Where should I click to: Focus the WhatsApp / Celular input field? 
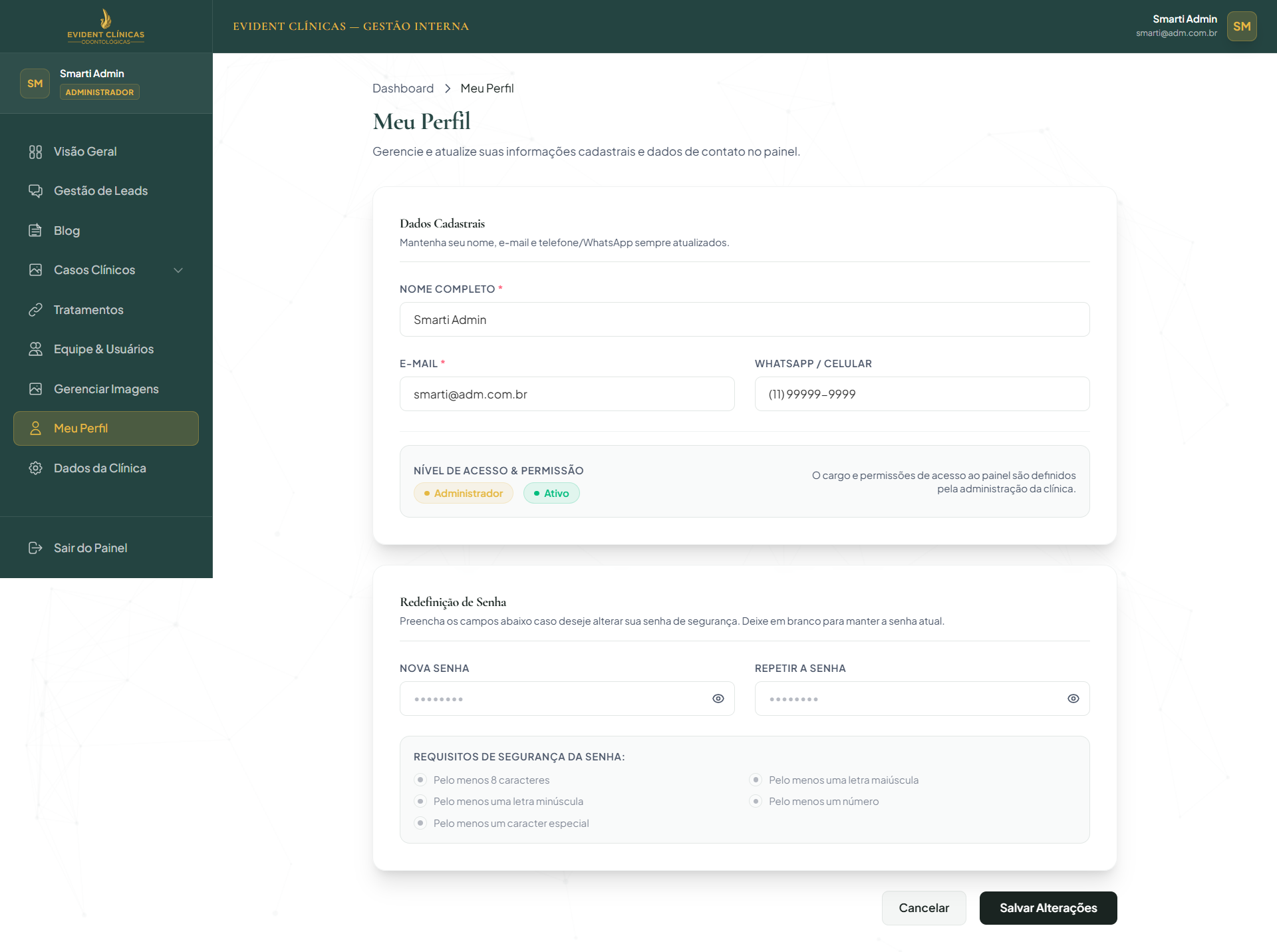(x=922, y=394)
